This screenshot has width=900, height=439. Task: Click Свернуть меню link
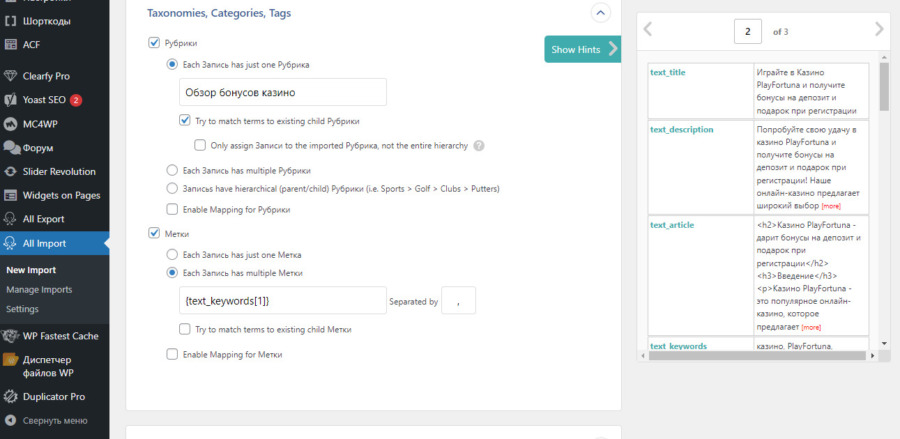tap(55, 421)
